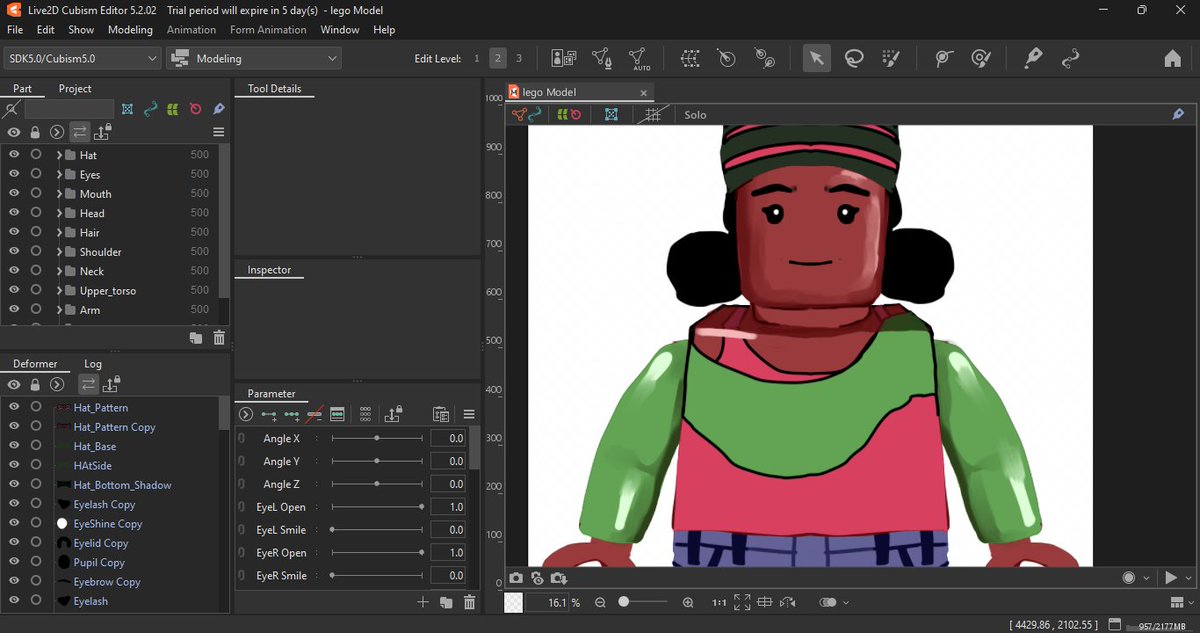Zoom out the canvas view

600,603
